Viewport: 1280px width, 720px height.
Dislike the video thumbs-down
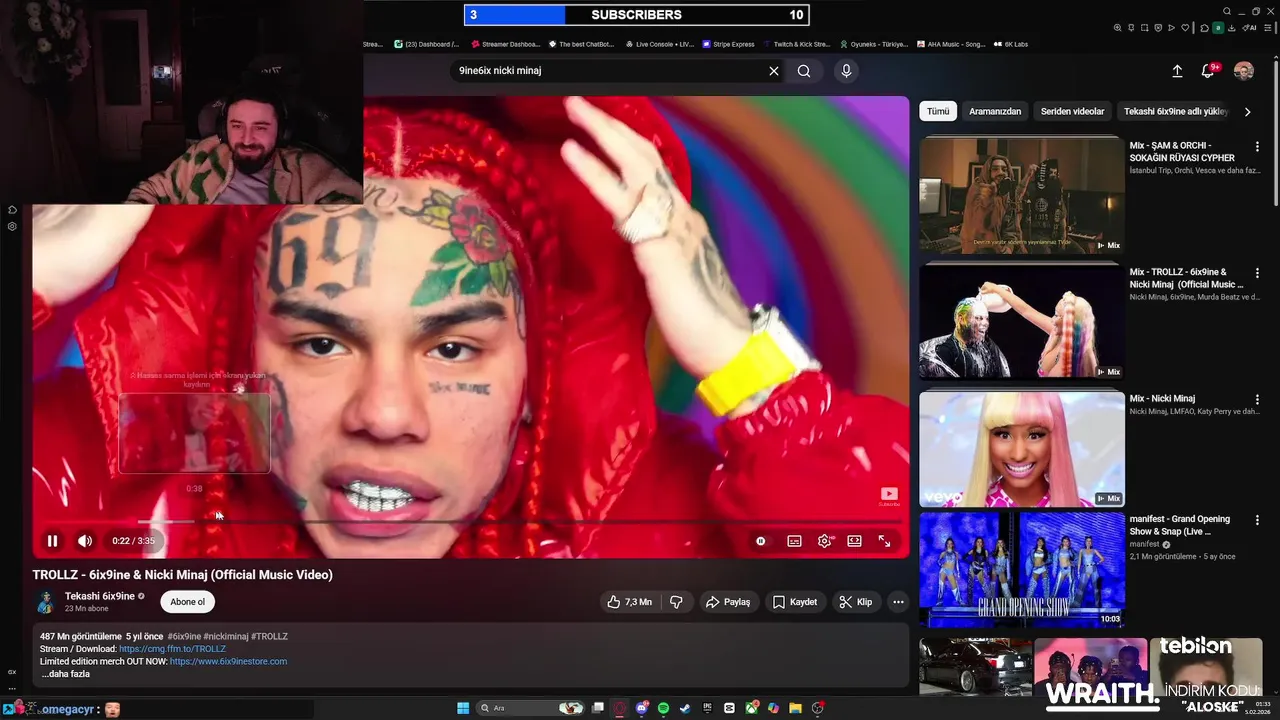tap(676, 602)
